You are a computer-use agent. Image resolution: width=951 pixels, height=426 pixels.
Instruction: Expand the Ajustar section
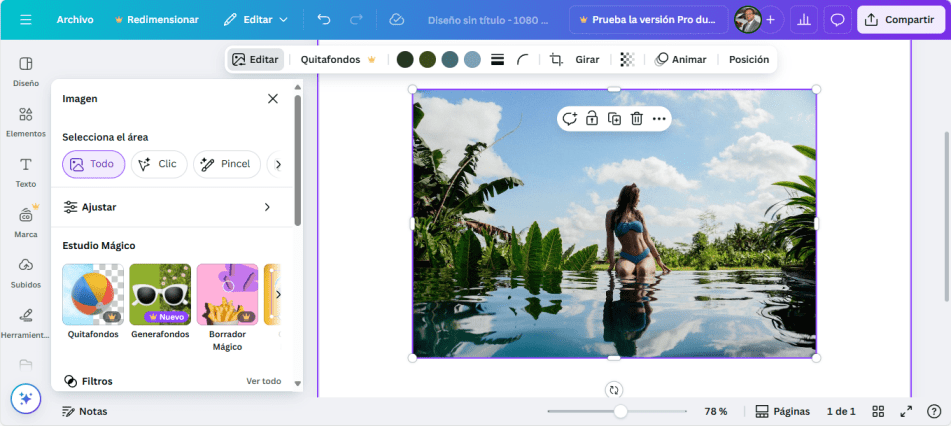pos(168,207)
